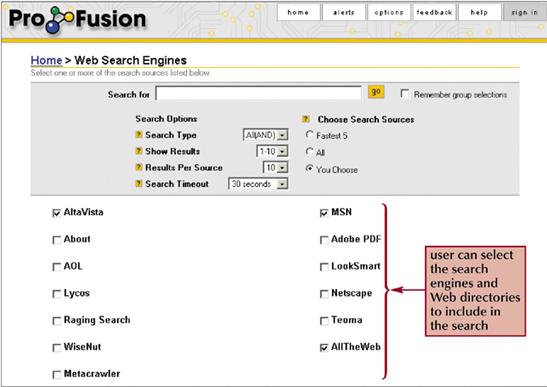Screen dimensions: 547x387
Task: Check the Metacrawler checkbox
Action: click(x=57, y=374)
